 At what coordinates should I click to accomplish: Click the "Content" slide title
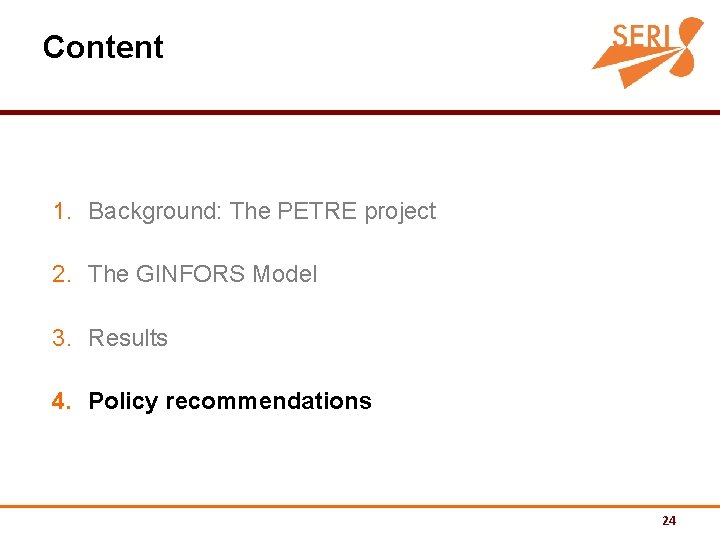(x=103, y=47)
